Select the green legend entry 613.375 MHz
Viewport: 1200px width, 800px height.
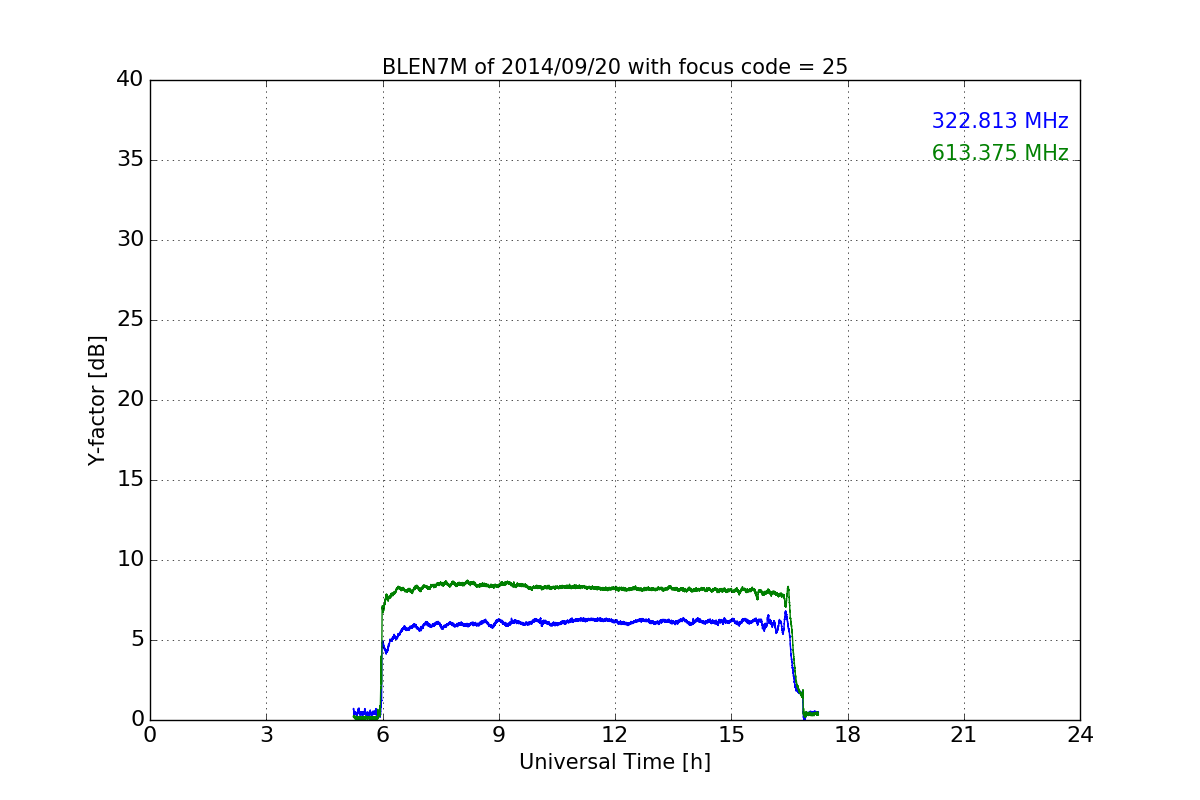coord(1000,153)
